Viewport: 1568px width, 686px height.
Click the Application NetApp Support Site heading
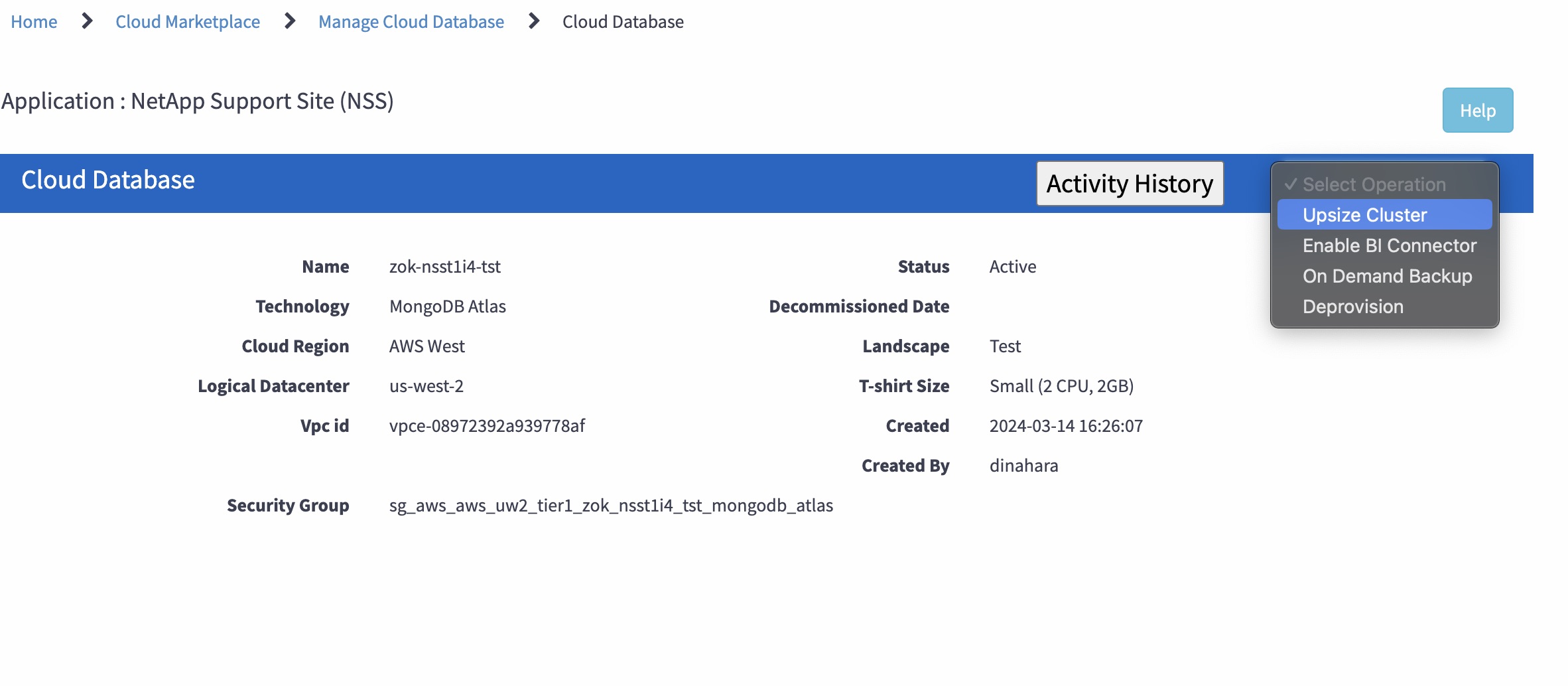(197, 101)
